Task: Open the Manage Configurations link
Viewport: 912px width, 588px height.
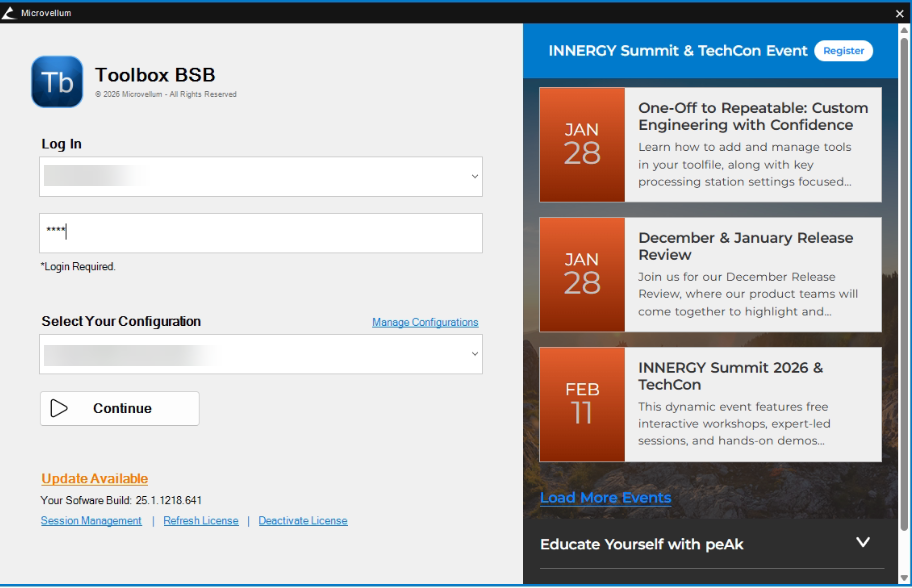Action: (425, 322)
